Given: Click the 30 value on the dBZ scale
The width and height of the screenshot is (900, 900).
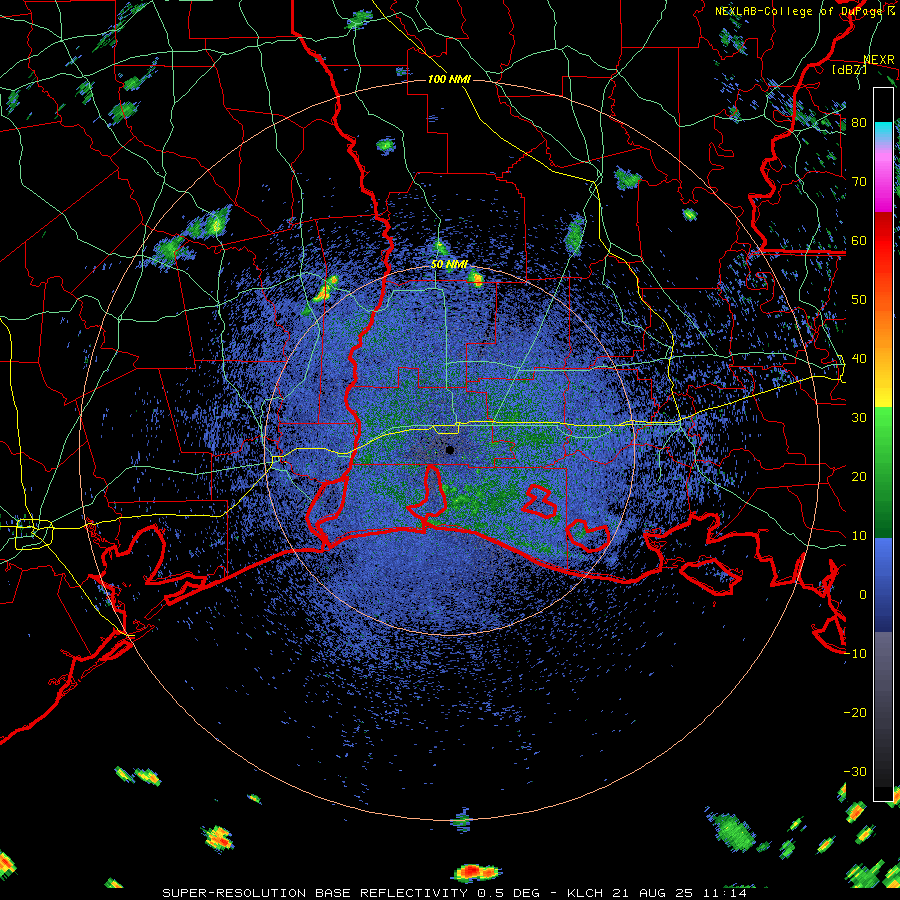Looking at the screenshot, I should click(859, 418).
